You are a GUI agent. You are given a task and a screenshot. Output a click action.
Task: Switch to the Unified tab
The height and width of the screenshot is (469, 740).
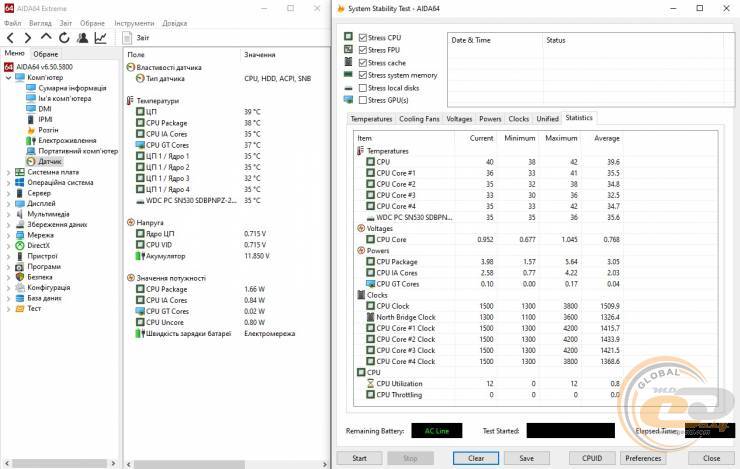547,119
